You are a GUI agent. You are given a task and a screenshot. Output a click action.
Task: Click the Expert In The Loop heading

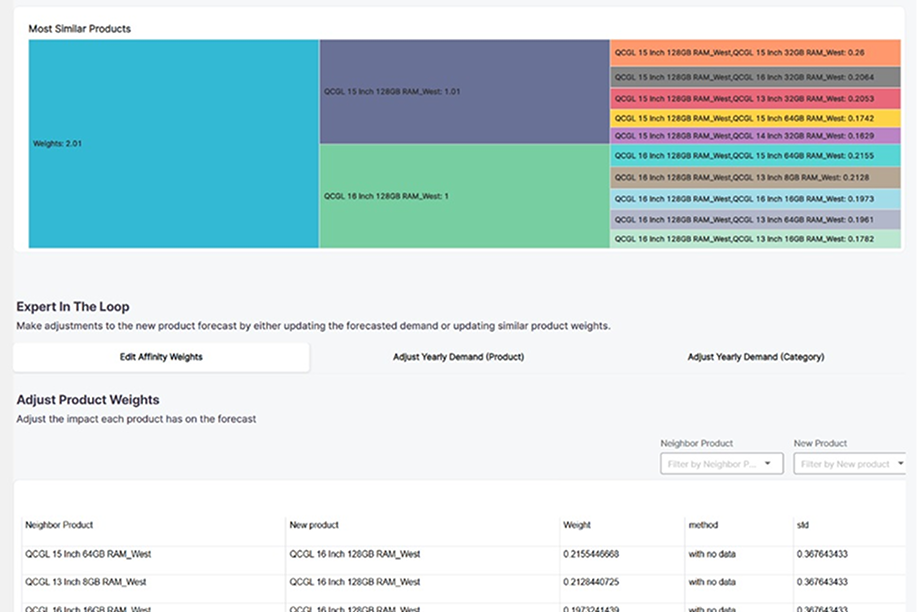73,307
